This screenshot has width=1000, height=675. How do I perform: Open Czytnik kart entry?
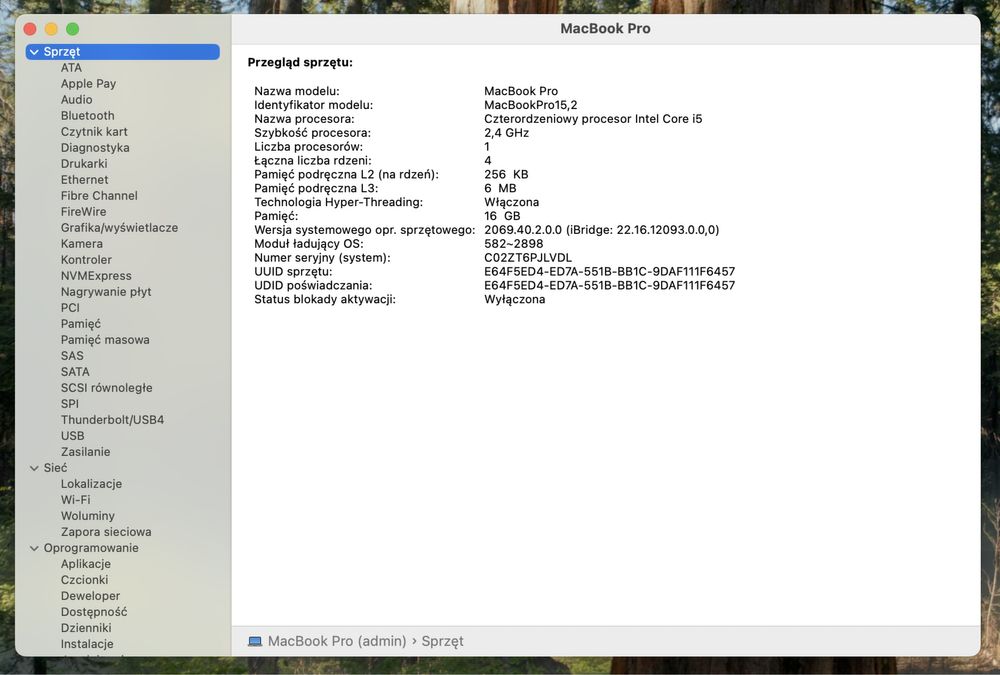pyautogui.click(x=94, y=131)
